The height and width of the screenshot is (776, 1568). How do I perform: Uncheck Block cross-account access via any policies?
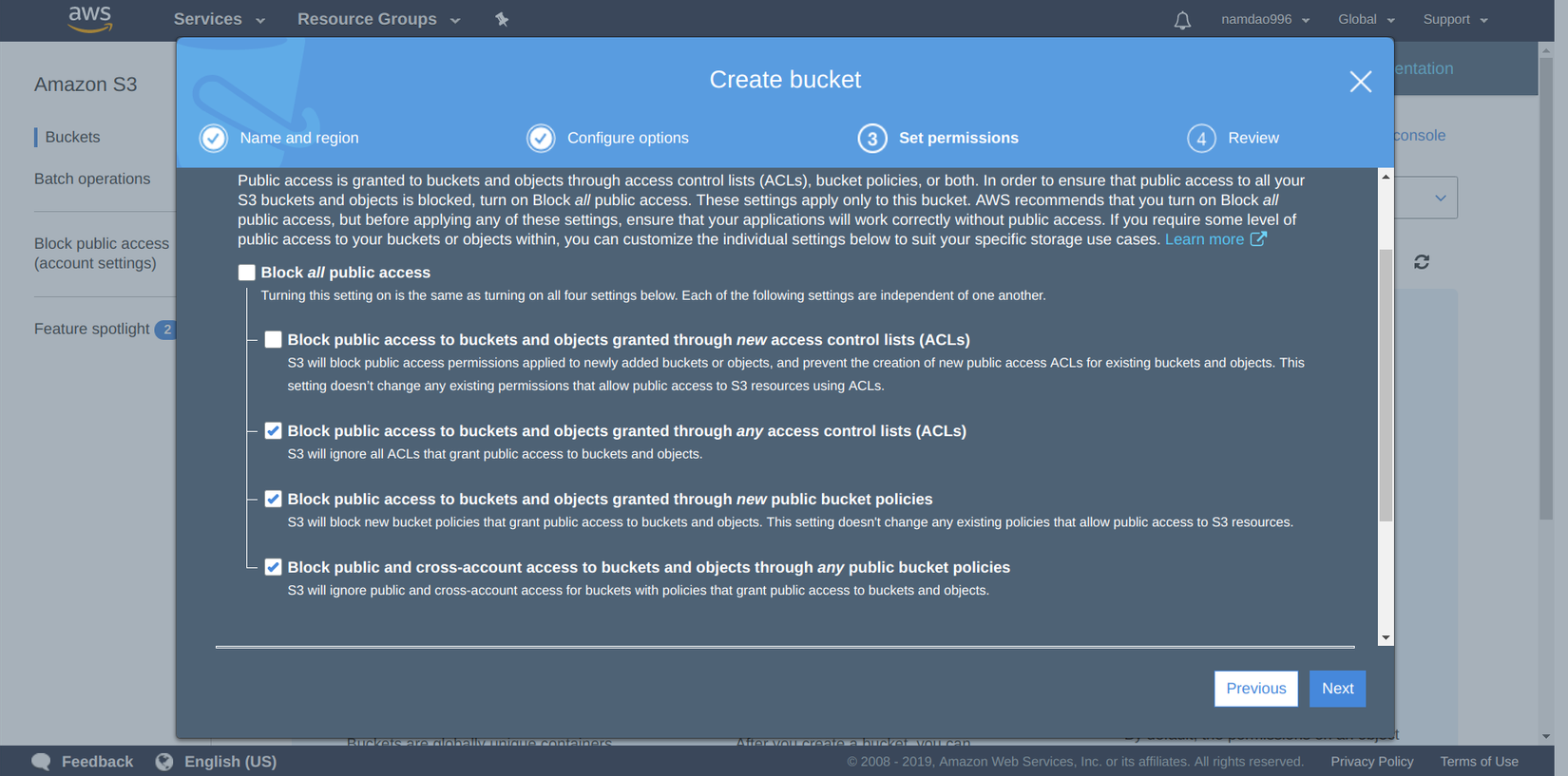point(274,567)
